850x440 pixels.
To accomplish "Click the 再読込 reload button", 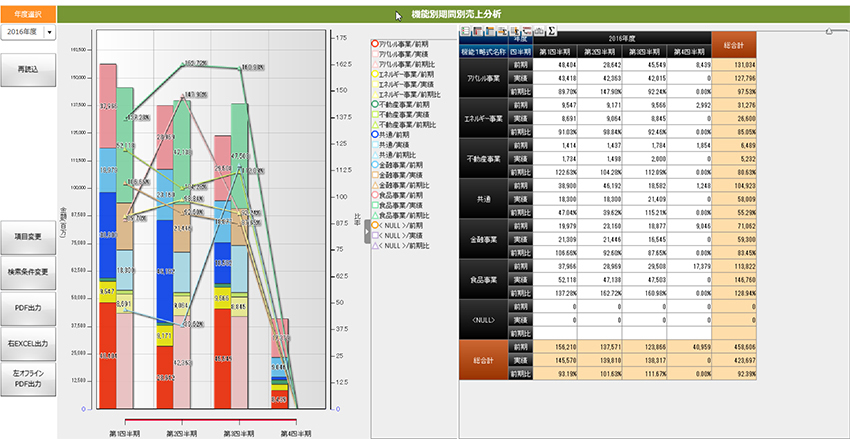I will tap(28, 70).
